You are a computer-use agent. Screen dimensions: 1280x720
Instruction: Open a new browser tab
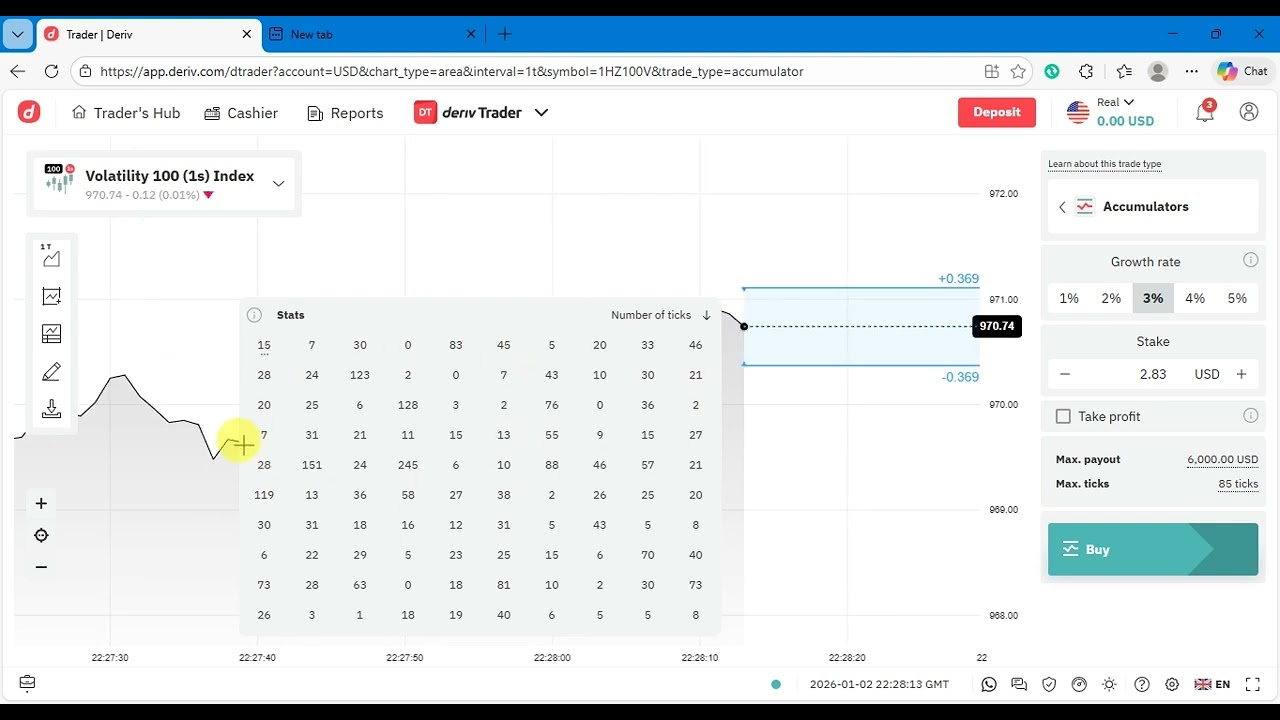pyautogui.click(x=505, y=34)
